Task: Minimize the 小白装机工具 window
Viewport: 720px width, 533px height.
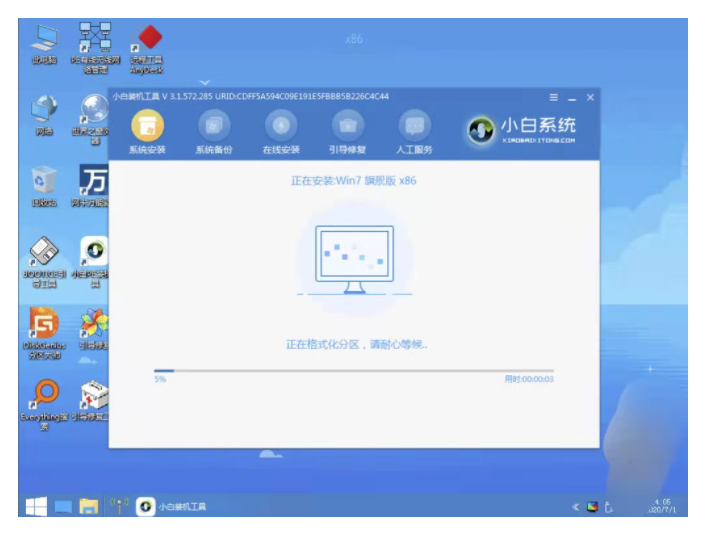Action: (572, 98)
